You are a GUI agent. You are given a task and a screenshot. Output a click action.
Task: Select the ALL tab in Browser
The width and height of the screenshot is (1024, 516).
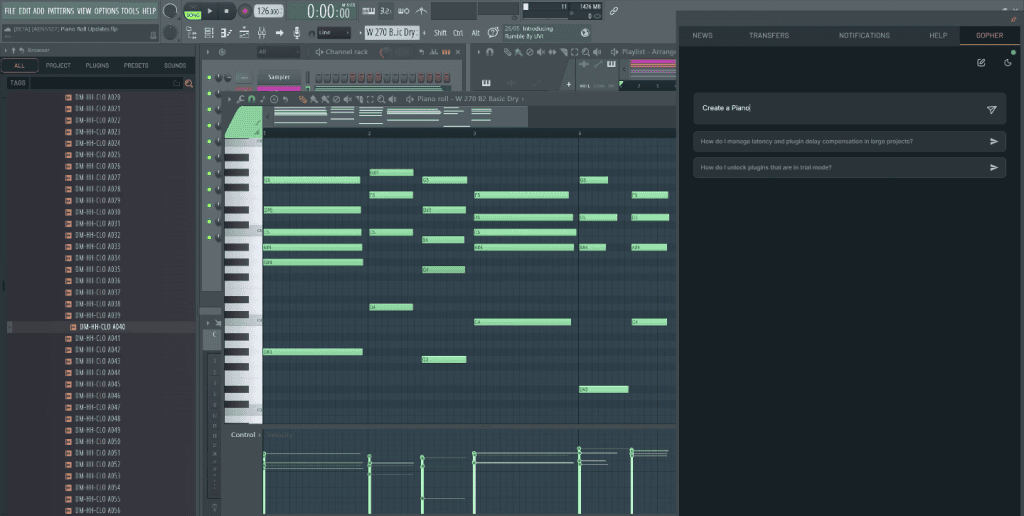tap(20, 65)
